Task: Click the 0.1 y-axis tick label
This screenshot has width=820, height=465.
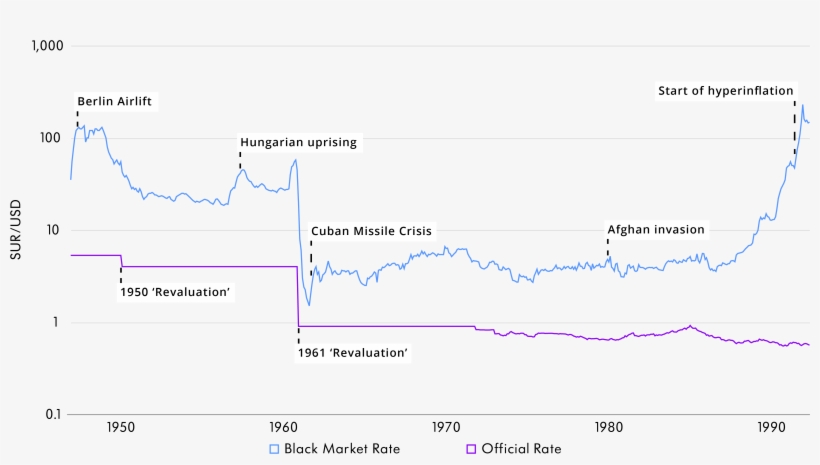Action: (52, 415)
